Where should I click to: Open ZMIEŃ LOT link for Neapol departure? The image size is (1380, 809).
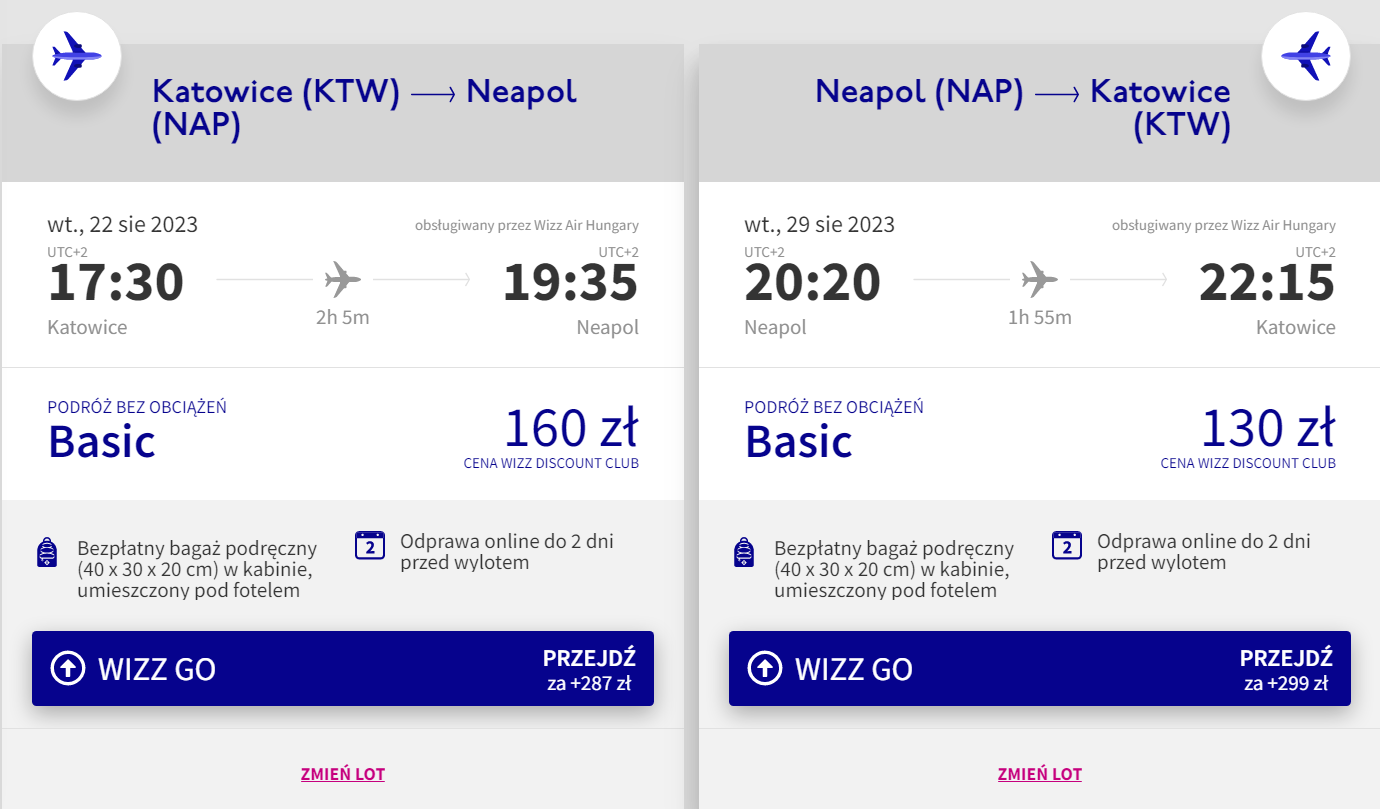1040,774
